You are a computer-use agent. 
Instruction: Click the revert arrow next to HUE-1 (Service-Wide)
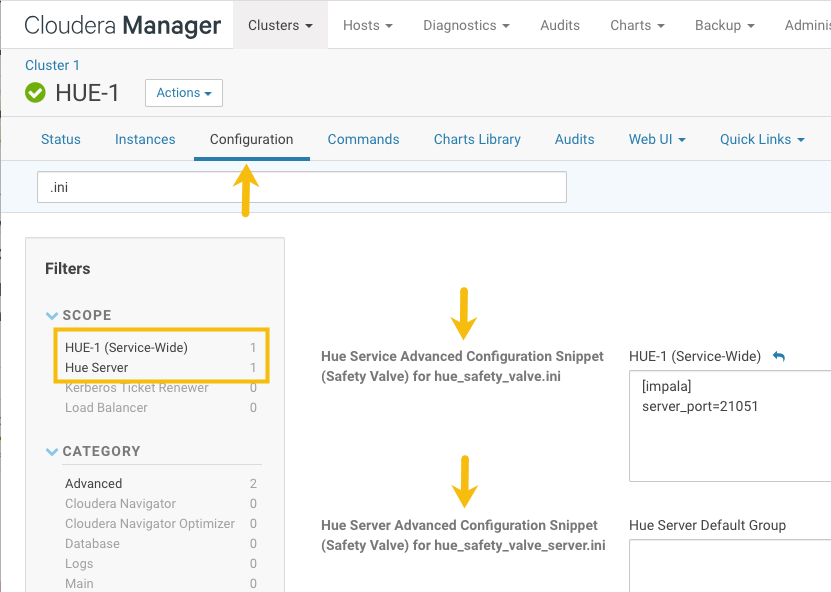[x=779, y=357]
